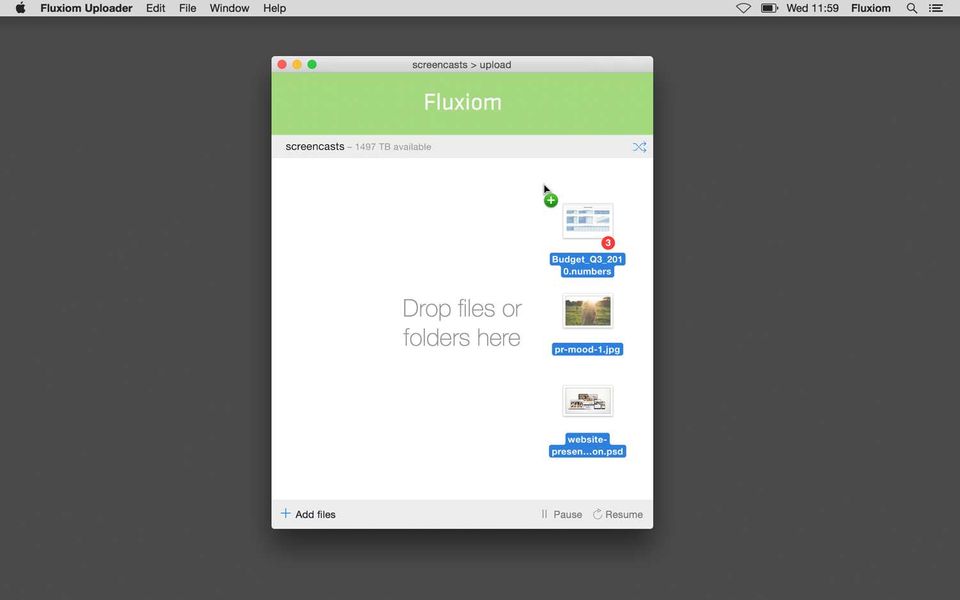Viewport: 960px width, 600px height.
Task: Open the Edit menu
Action: 156,8
